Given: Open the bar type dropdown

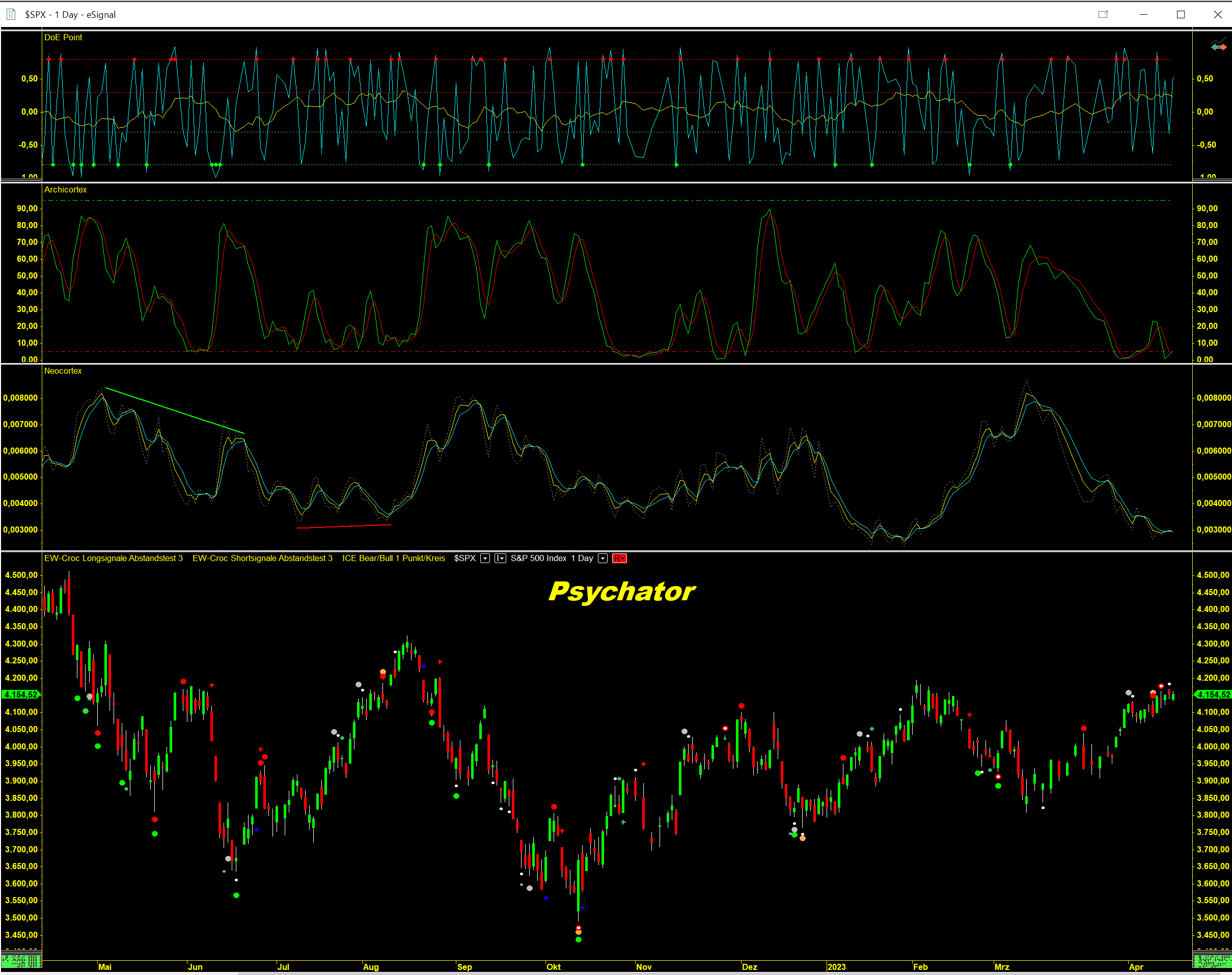Looking at the screenshot, I should (x=500, y=559).
